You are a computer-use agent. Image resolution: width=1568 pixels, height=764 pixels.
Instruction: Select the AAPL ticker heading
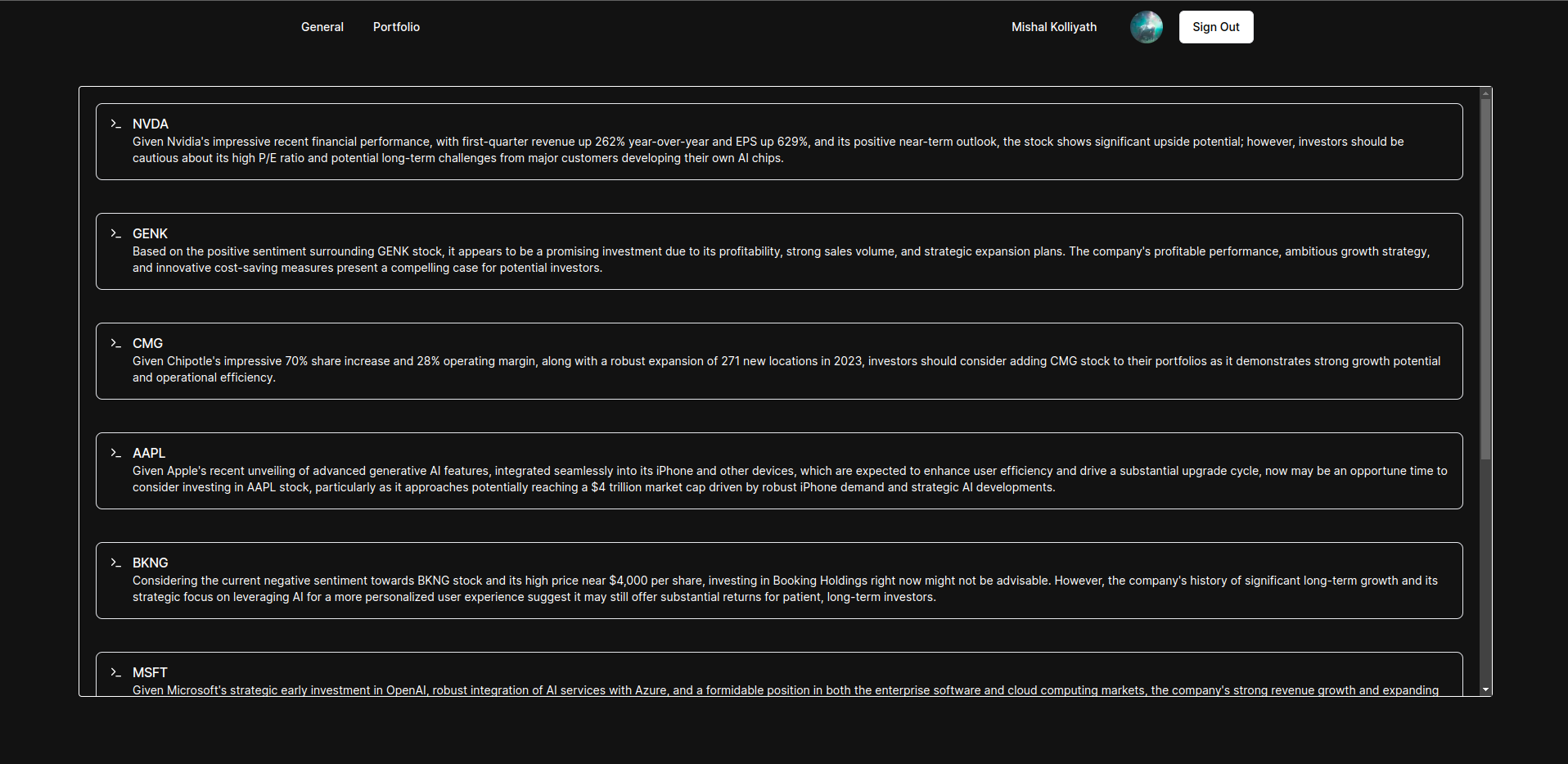(x=149, y=453)
